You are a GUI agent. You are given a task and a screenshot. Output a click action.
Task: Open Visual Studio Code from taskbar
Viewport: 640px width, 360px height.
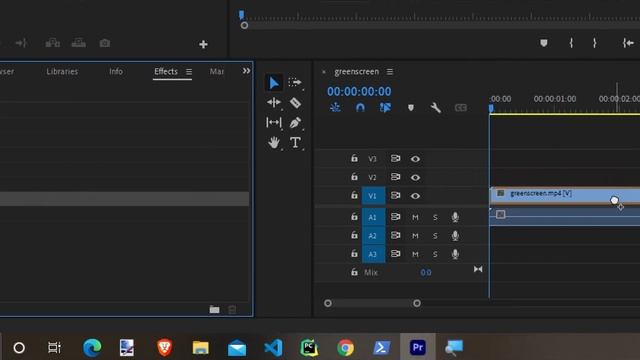point(273,348)
